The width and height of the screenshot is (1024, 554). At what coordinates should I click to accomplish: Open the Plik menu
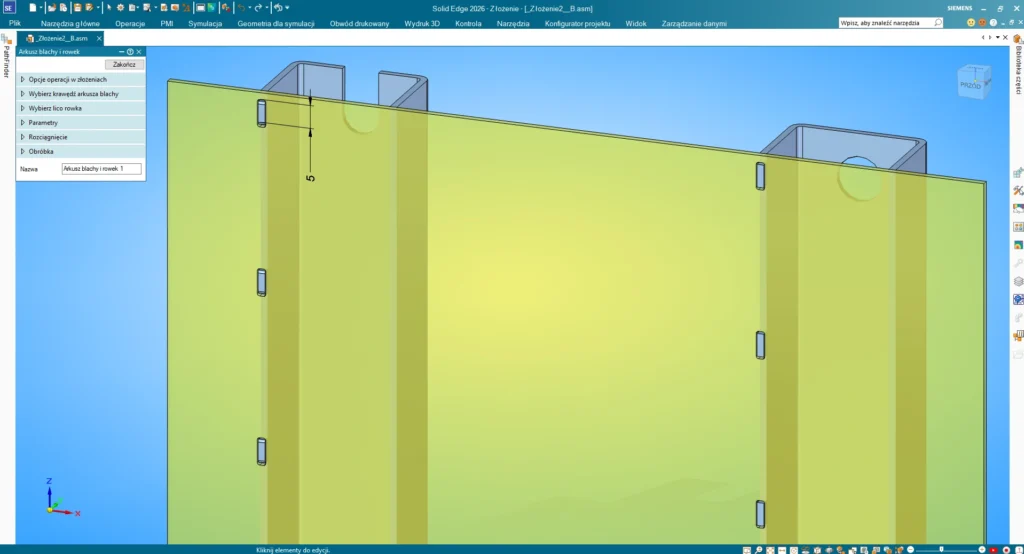pyautogui.click(x=15, y=22)
